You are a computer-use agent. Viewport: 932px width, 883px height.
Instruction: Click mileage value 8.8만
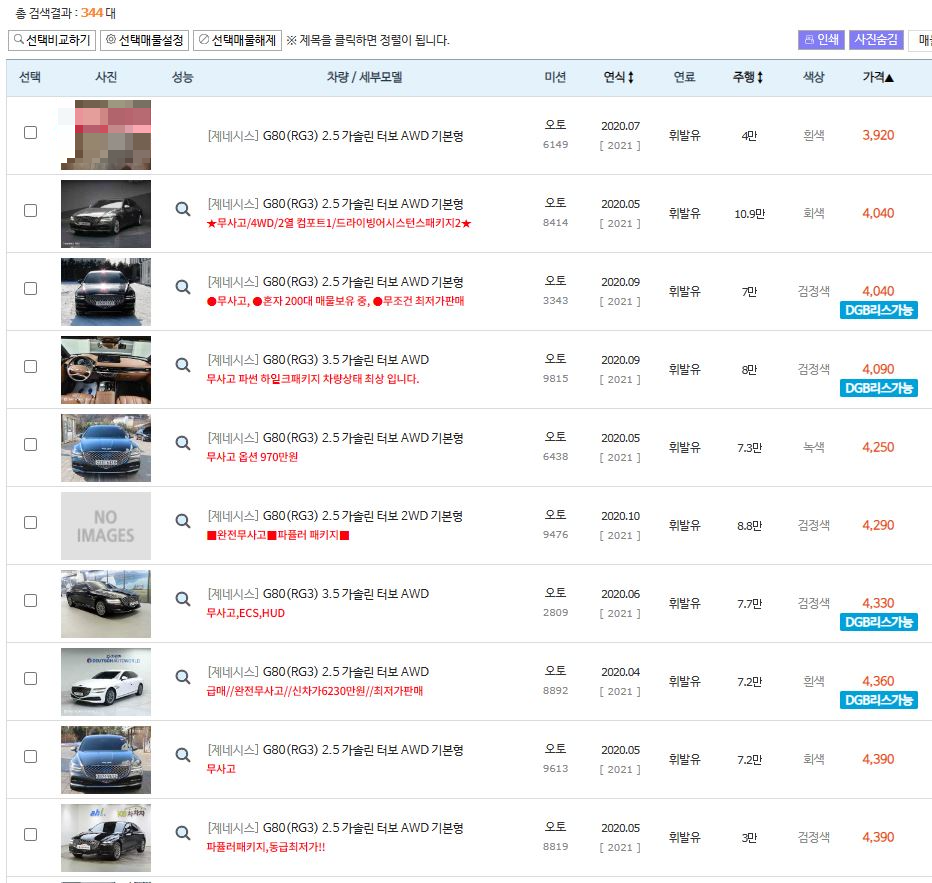pyautogui.click(x=749, y=526)
